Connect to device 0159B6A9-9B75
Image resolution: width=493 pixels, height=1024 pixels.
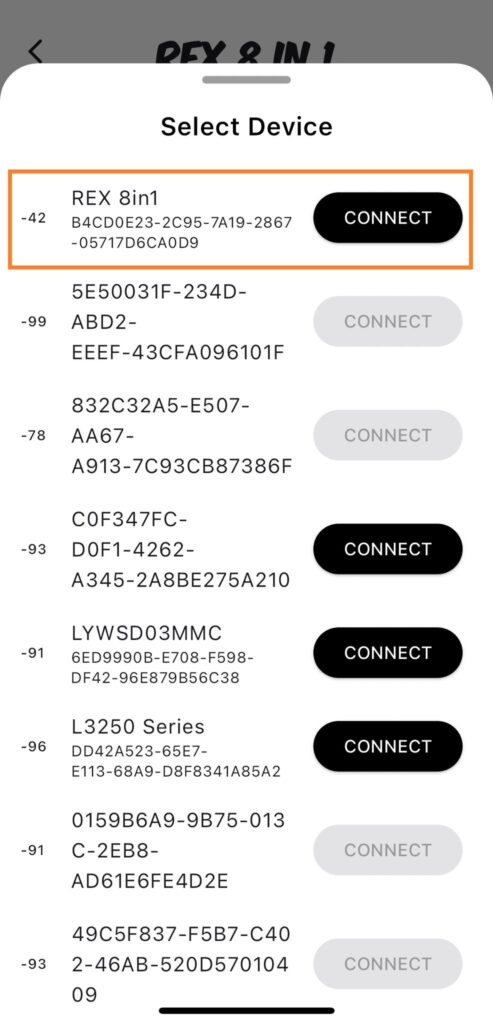pos(388,850)
